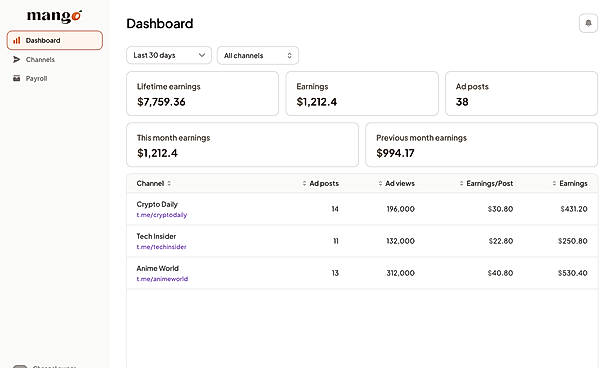This screenshot has height=368, width=615.
Task: Open t.me/techinsider link
Action: (x=161, y=247)
